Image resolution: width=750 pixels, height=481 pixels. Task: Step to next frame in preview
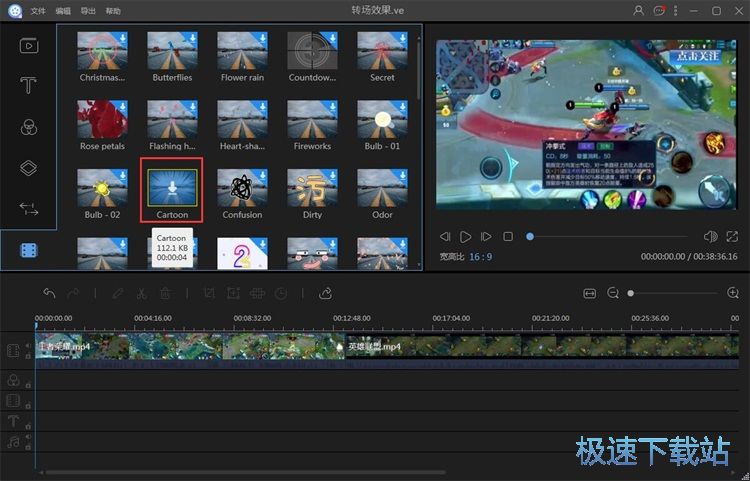click(x=486, y=237)
